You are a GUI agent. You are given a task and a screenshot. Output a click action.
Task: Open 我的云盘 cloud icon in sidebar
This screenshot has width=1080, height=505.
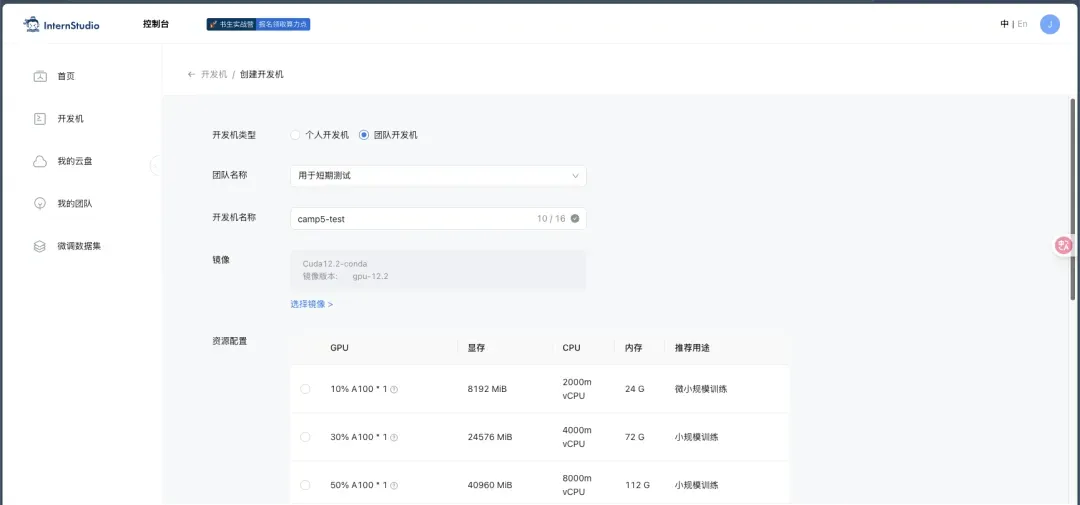pos(40,162)
